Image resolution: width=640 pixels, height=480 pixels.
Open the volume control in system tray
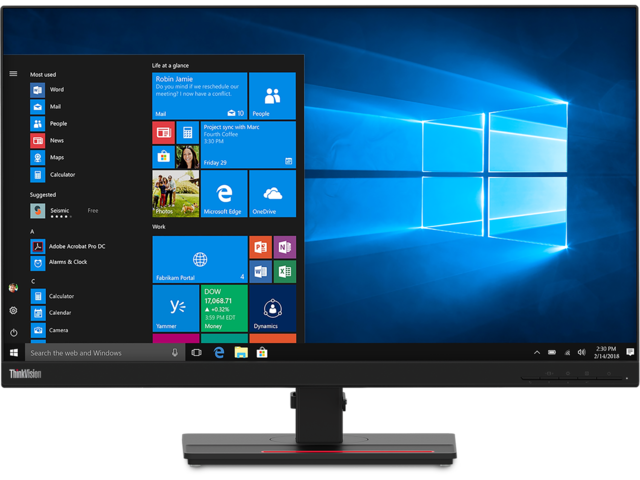[x=581, y=352]
